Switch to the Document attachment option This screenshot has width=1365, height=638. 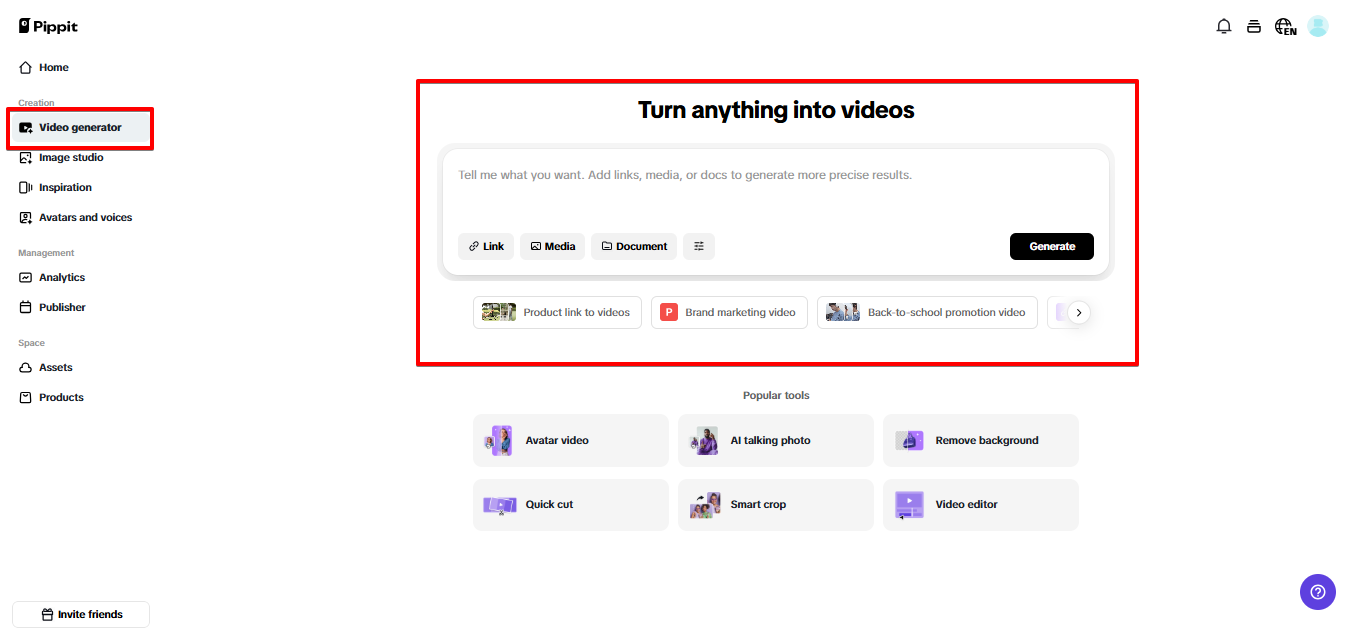coord(633,246)
